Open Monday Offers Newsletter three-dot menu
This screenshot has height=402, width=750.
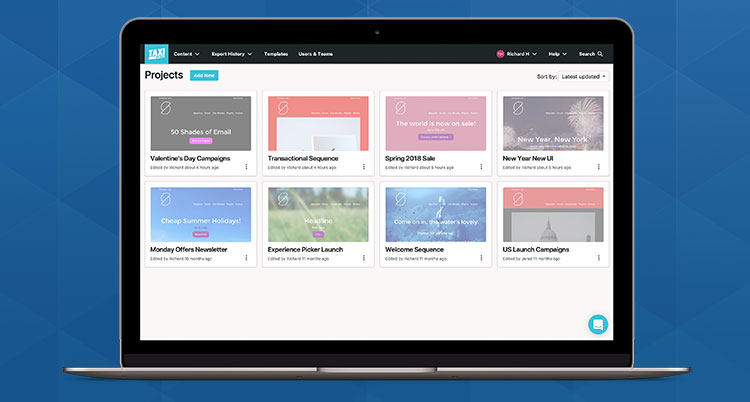pos(247,257)
